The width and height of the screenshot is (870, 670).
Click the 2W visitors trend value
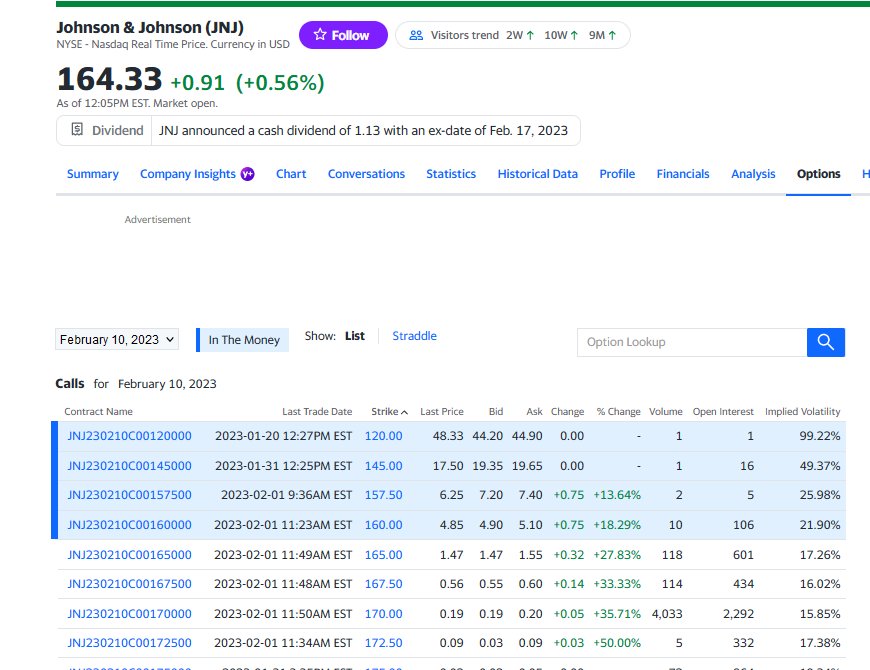pyautogui.click(x=520, y=35)
